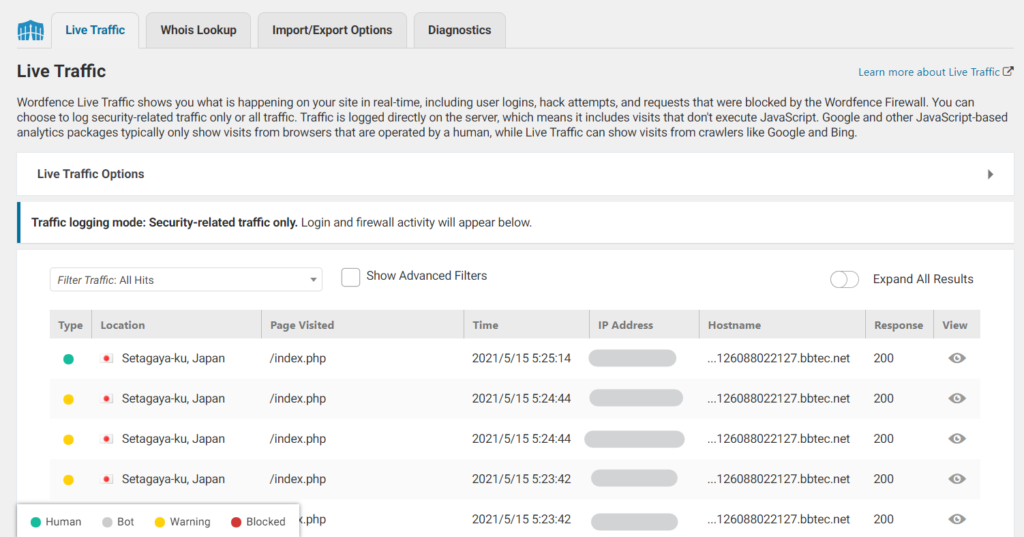Open Learn more about Live Traffic link
The width and height of the screenshot is (1024, 537).
tap(935, 72)
